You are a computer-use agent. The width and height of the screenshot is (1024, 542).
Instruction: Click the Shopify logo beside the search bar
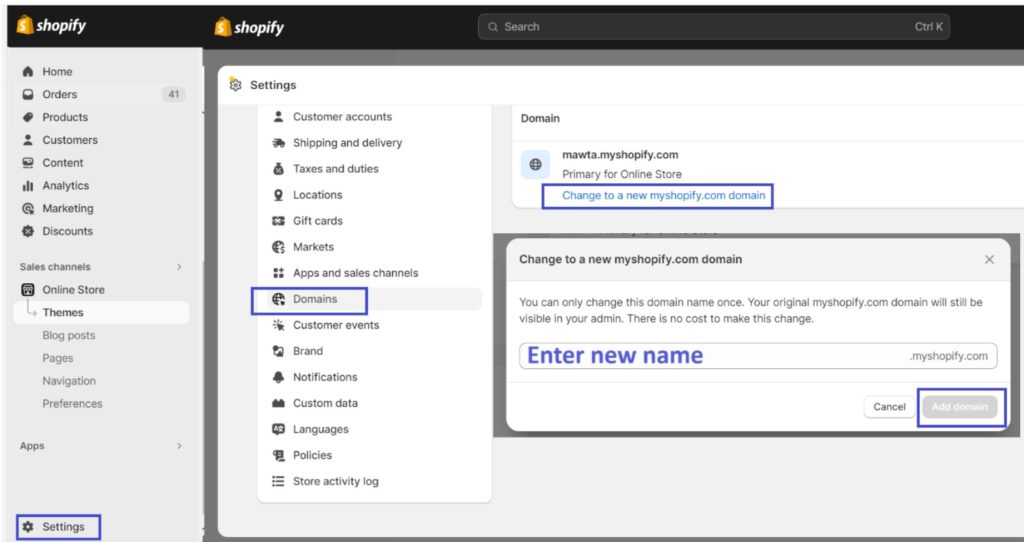click(249, 27)
